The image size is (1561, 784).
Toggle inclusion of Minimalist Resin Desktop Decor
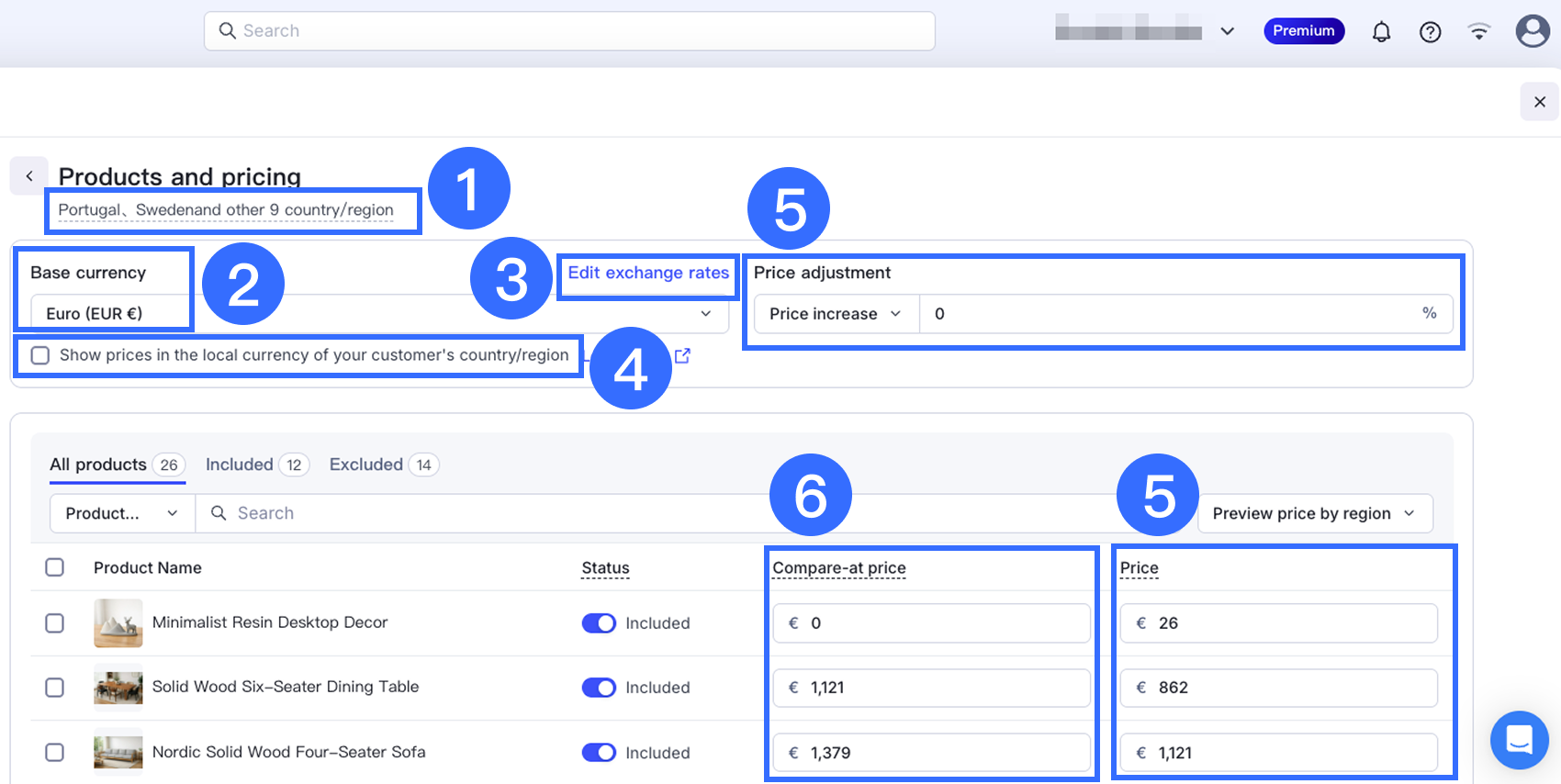[x=599, y=623]
